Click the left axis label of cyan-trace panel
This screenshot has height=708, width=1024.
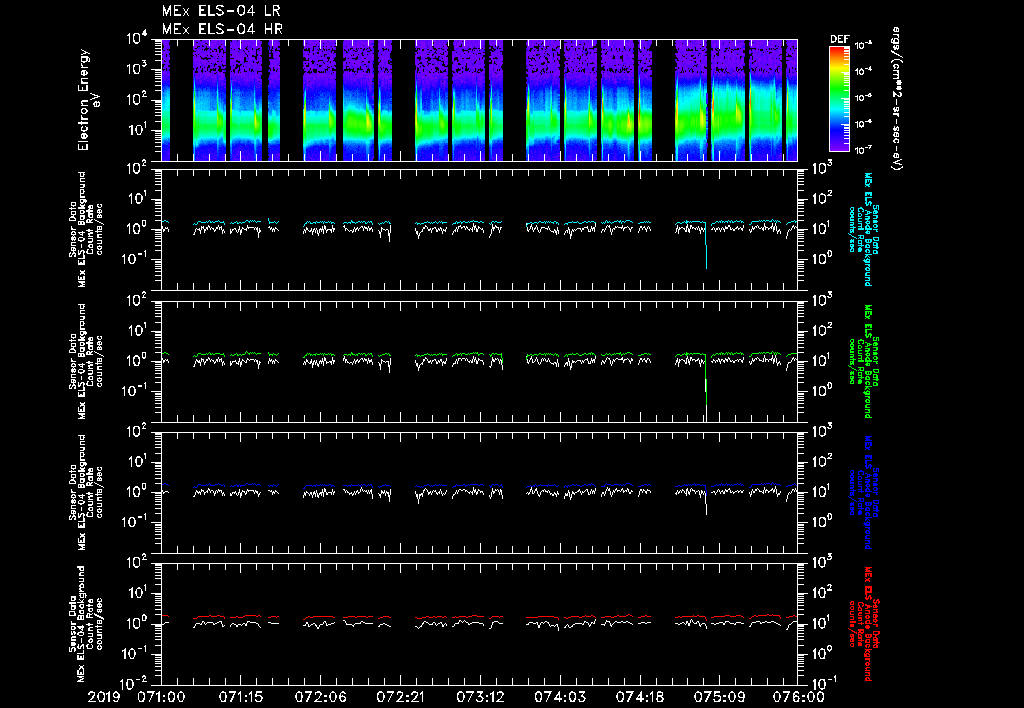coord(86,229)
